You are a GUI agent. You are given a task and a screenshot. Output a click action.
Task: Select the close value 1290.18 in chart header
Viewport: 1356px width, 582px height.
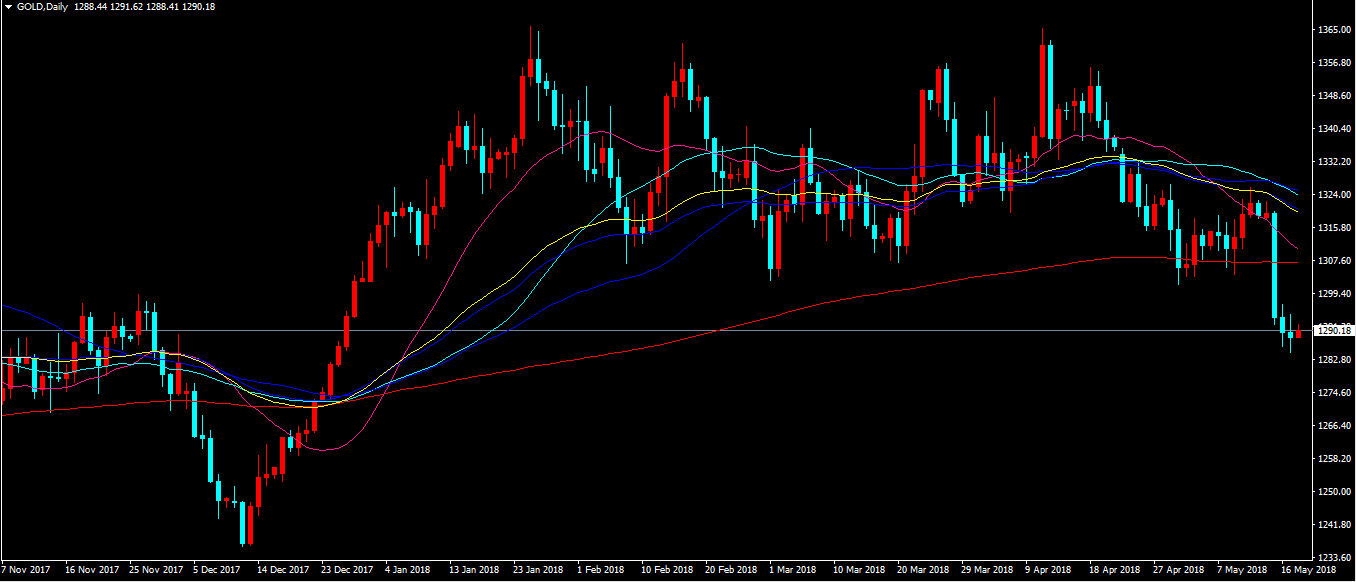tap(198, 7)
